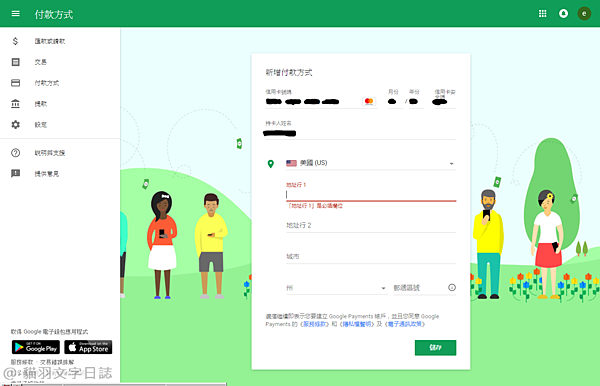Focus the 持卡人姓名 cardholder name field

point(360,134)
